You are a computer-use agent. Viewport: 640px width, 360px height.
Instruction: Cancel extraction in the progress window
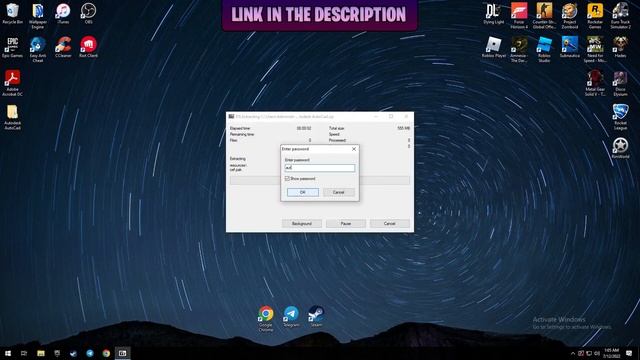[x=389, y=224]
